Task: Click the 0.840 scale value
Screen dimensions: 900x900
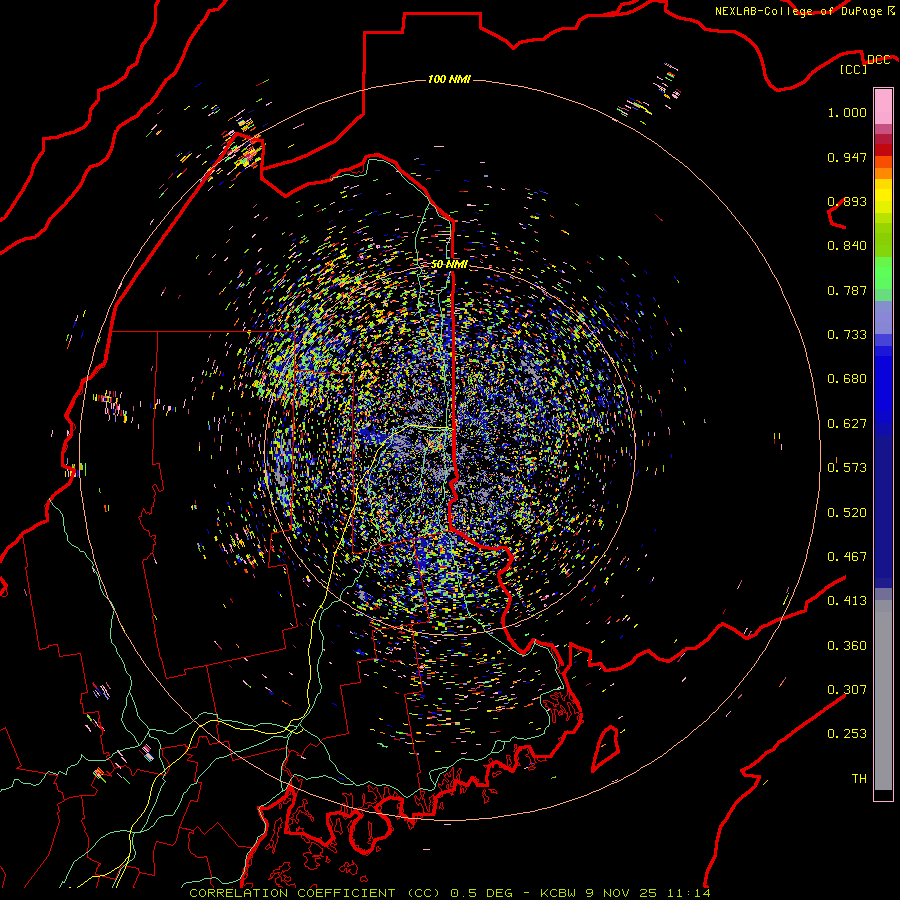Action: [x=847, y=246]
